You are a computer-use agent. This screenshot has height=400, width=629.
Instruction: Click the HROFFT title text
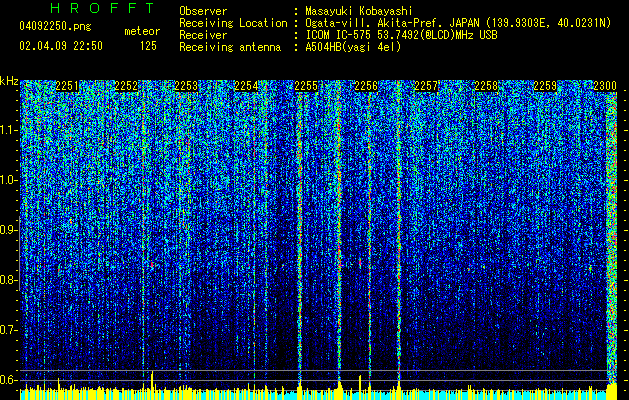[103, 8]
